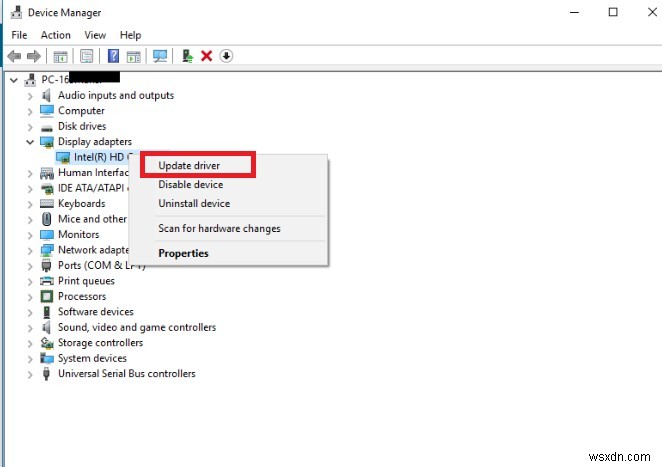Click the action pane toolbar icon
The width and height of the screenshot is (662, 467).
coord(134,56)
